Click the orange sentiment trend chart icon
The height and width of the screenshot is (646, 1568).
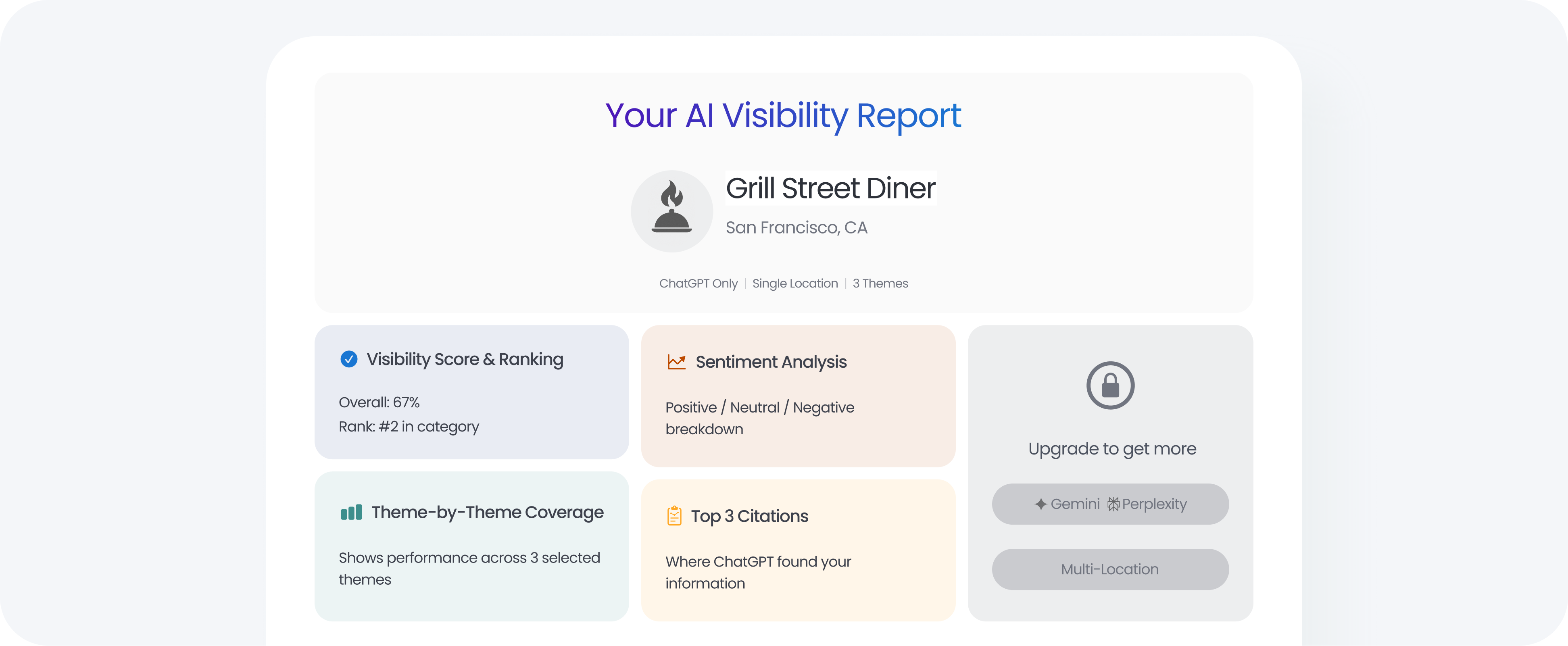point(676,362)
